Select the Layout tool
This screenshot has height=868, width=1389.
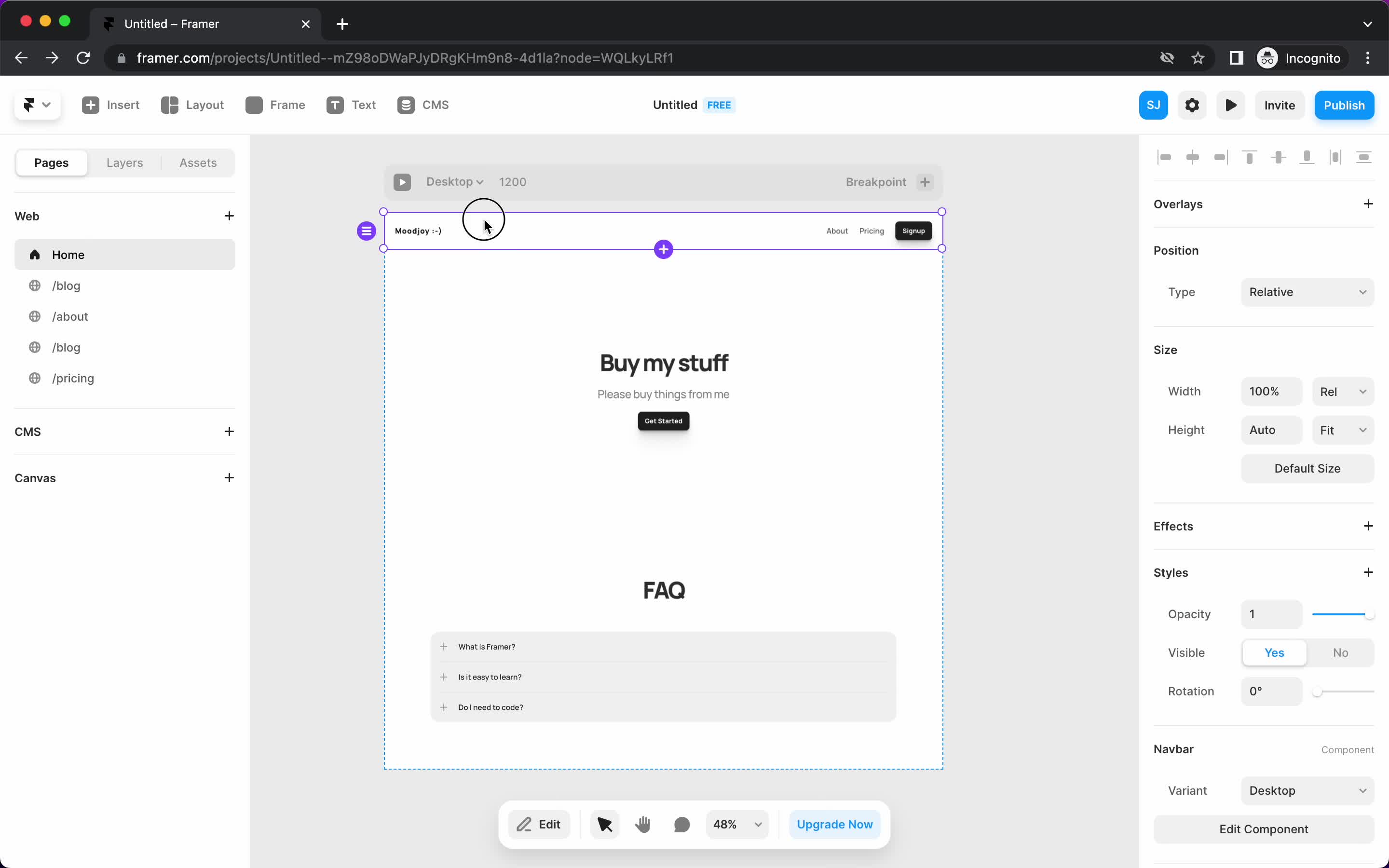click(x=193, y=105)
